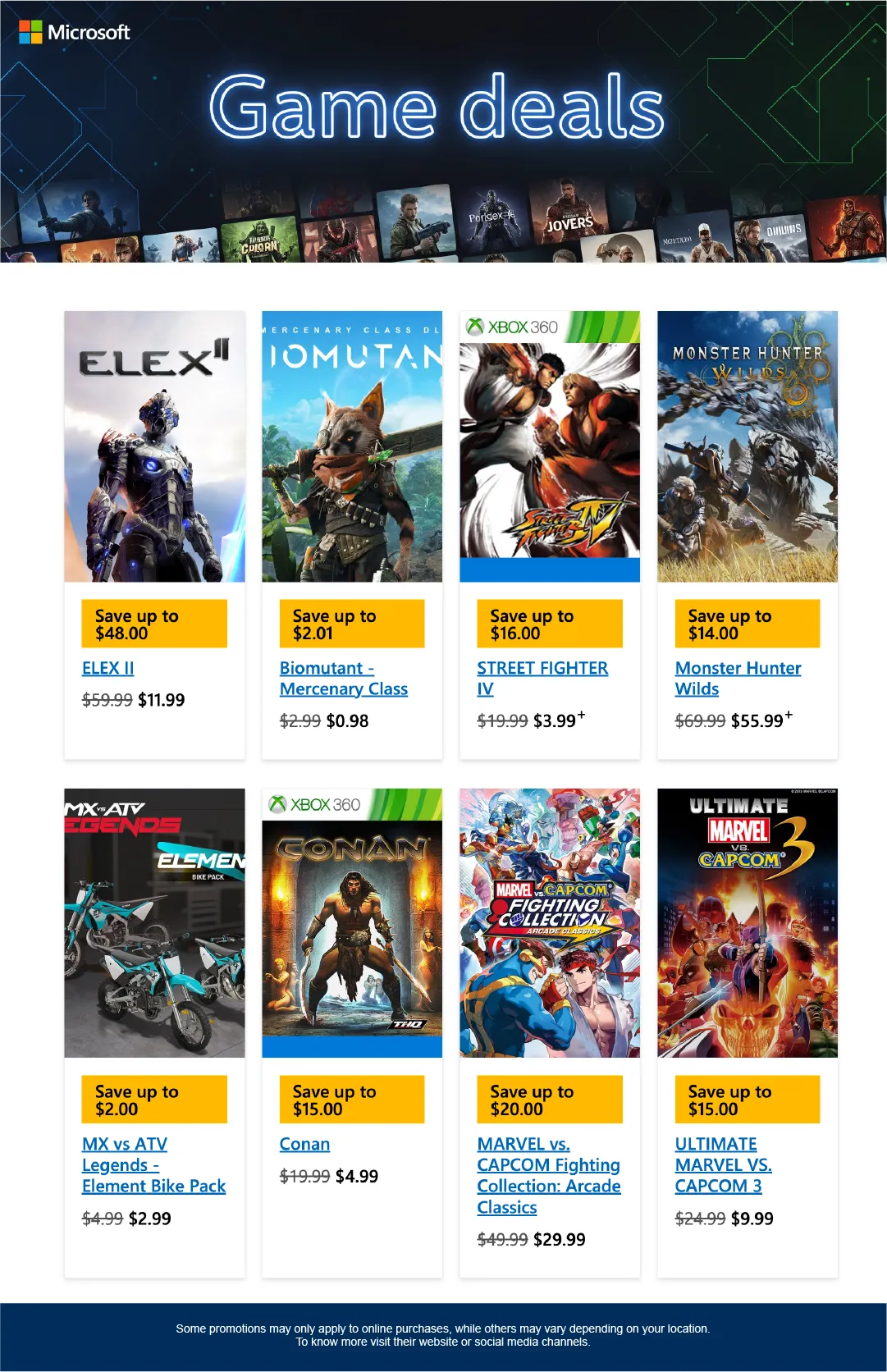The image size is (887, 1372).
Task: Visit the Monster Hunter Wilds link
Action: (x=738, y=679)
